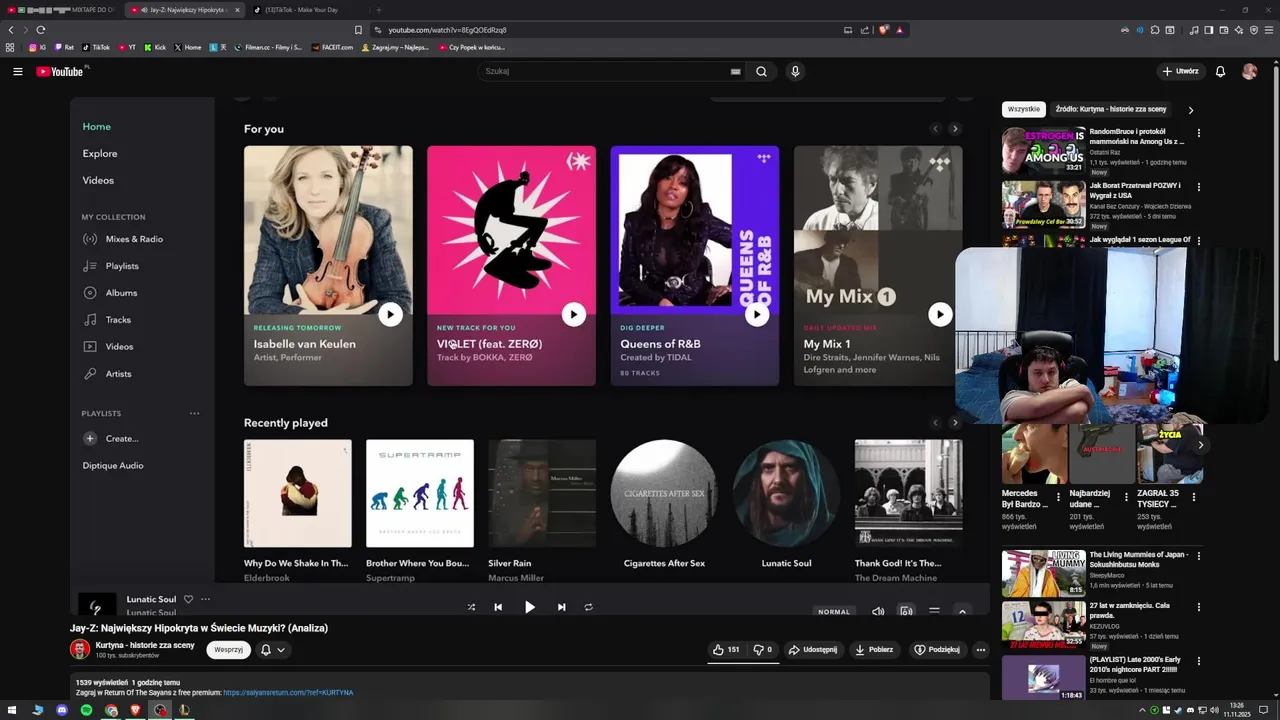The width and height of the screenshot is (1280, 720).
Task: Open the Why Do We Shake album cover
Action: [x=298, y=494]
